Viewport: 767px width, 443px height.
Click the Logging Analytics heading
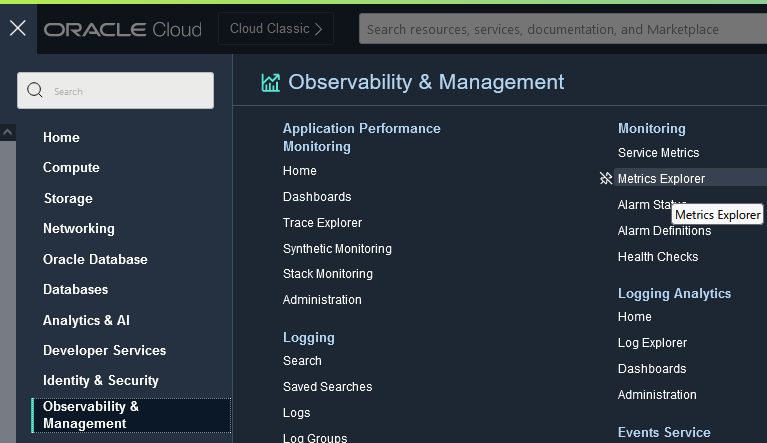tap(674, 293)
